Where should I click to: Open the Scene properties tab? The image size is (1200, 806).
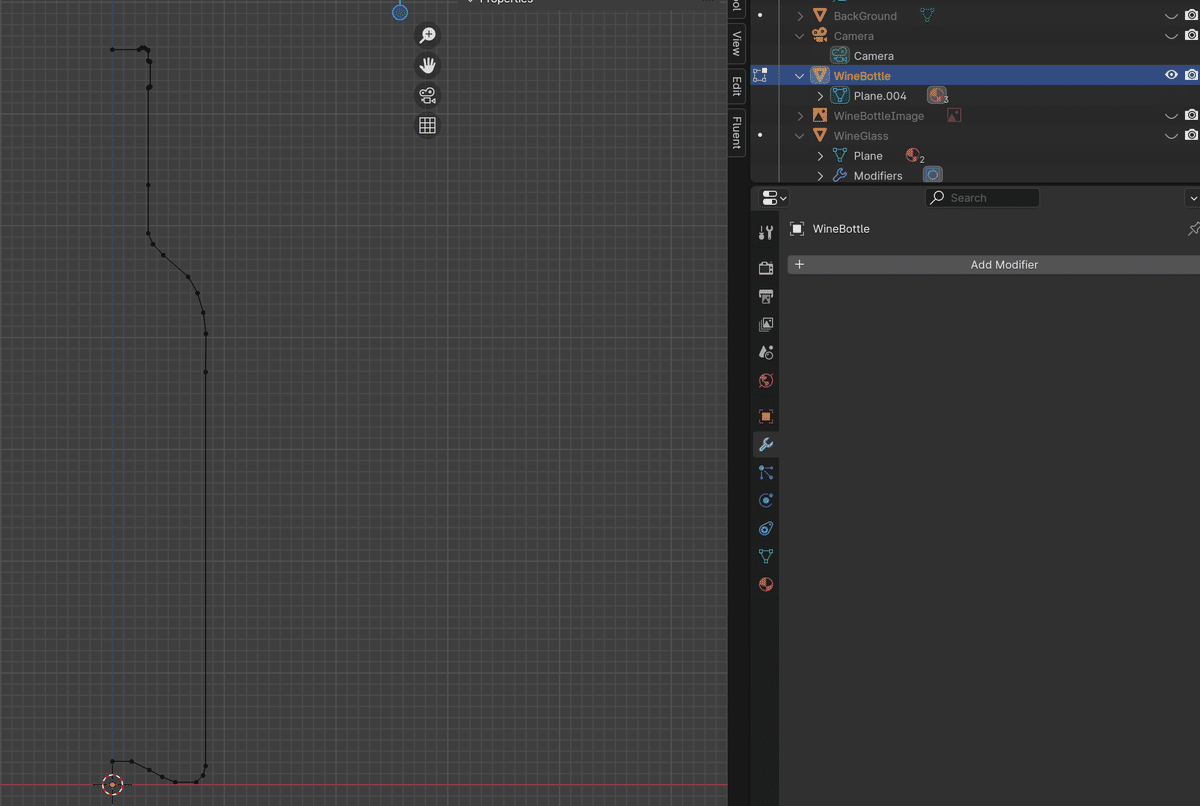tap(766, 352)
